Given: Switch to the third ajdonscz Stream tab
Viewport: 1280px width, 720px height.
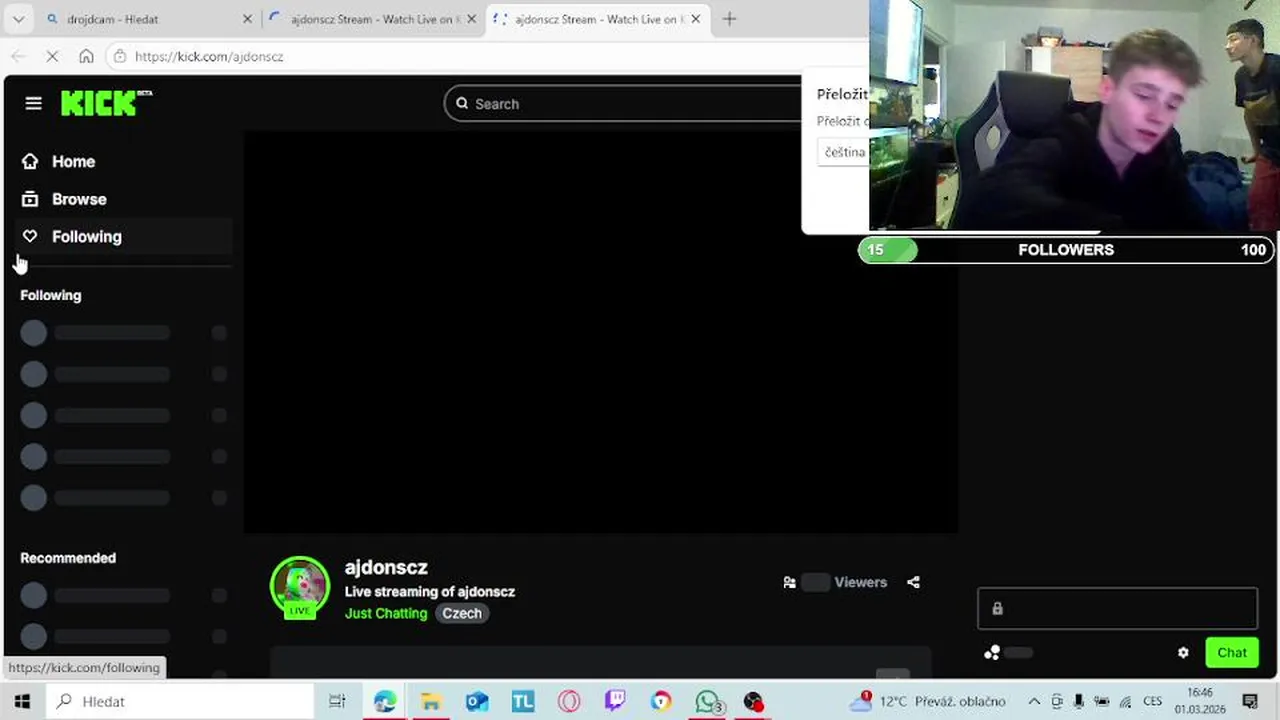Looking at the screenshot, I should [x=597, y=19].
